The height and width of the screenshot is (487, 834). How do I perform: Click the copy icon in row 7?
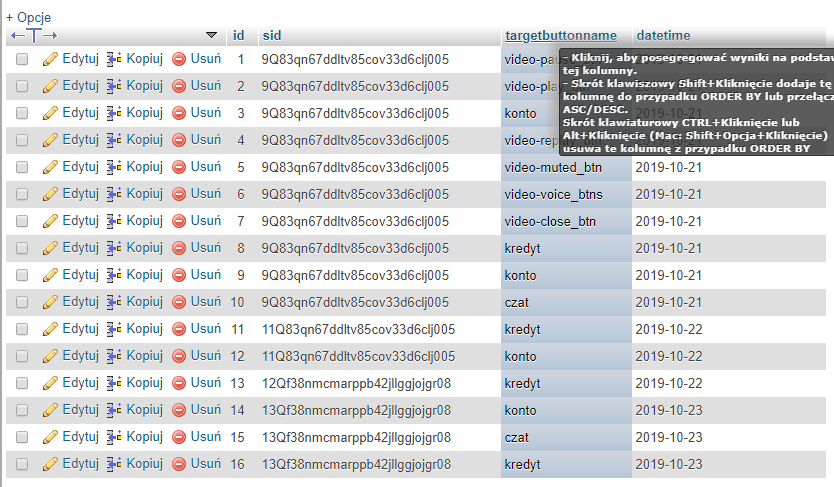tap(113, 221)
